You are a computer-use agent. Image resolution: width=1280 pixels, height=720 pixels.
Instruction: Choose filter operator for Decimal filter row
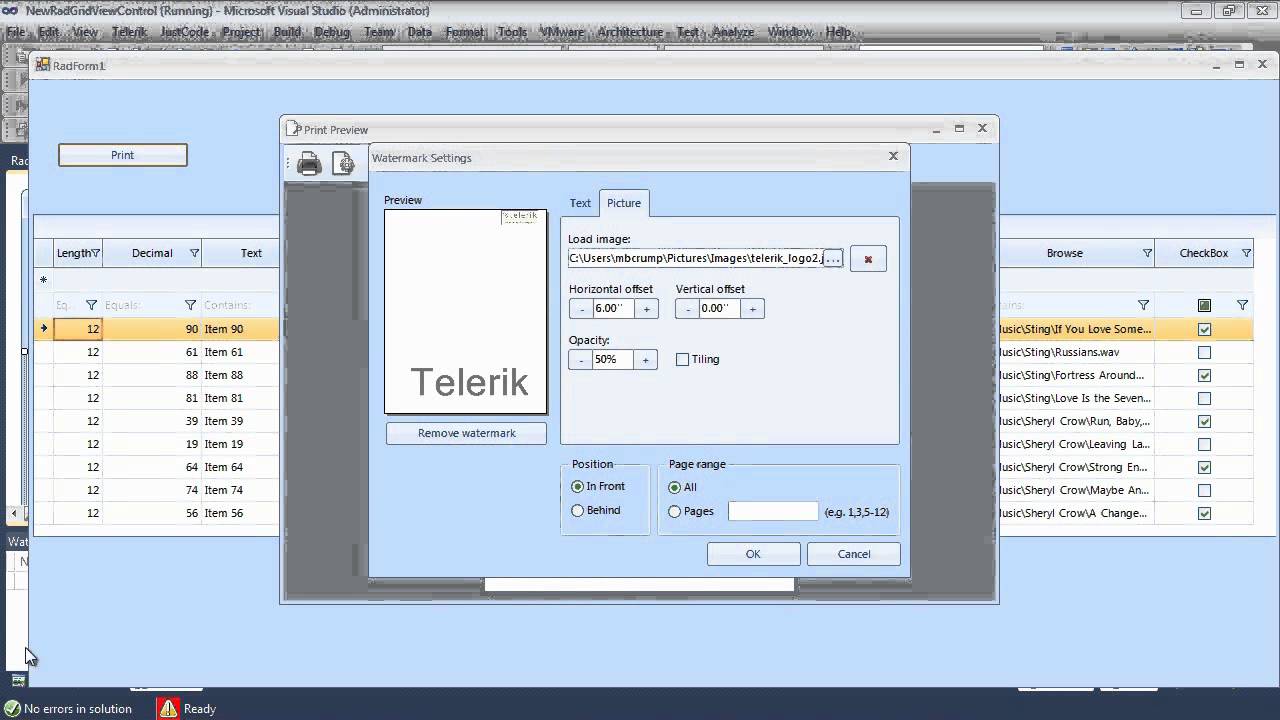[190, 305]
